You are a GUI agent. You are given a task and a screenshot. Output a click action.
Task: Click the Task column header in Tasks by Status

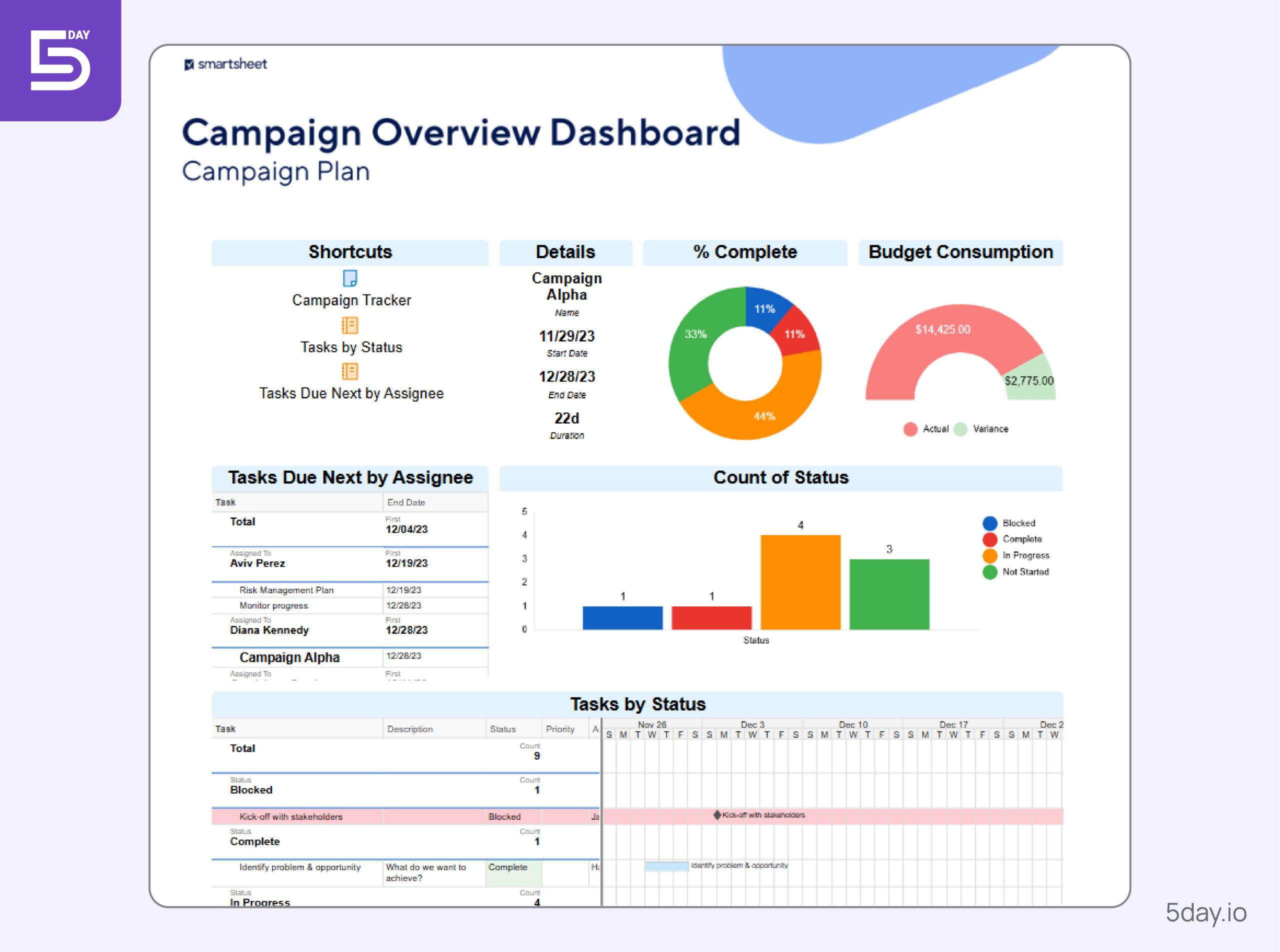coord(297,729)
